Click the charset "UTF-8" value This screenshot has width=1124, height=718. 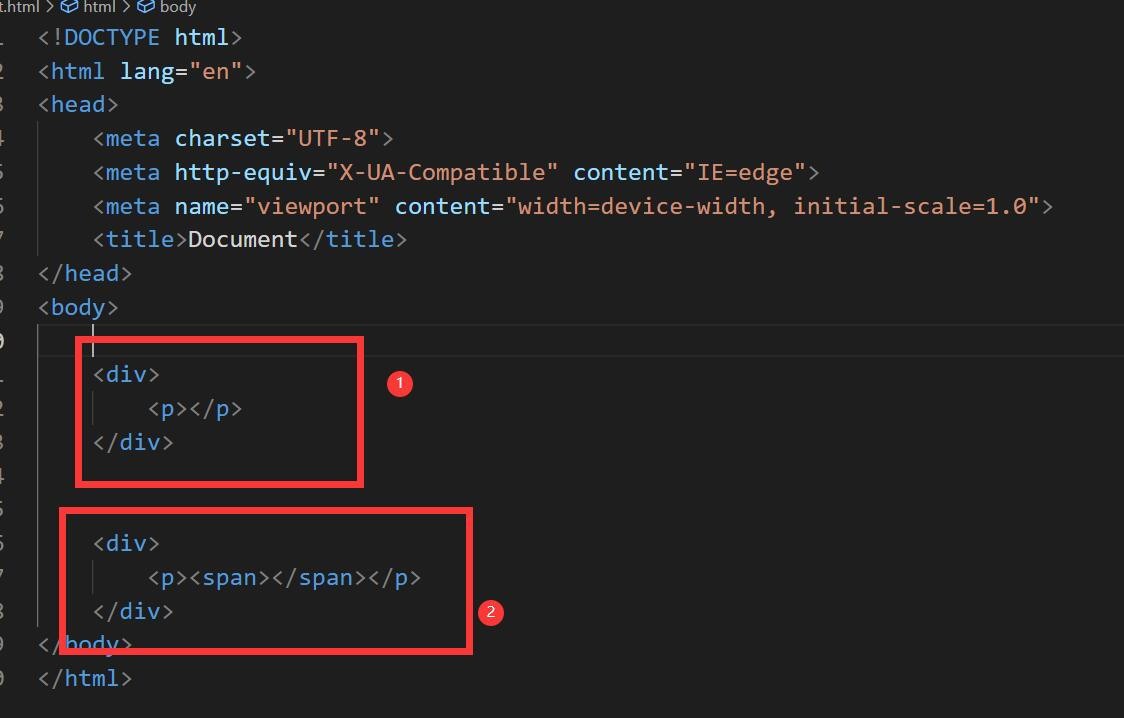[334, 139]
